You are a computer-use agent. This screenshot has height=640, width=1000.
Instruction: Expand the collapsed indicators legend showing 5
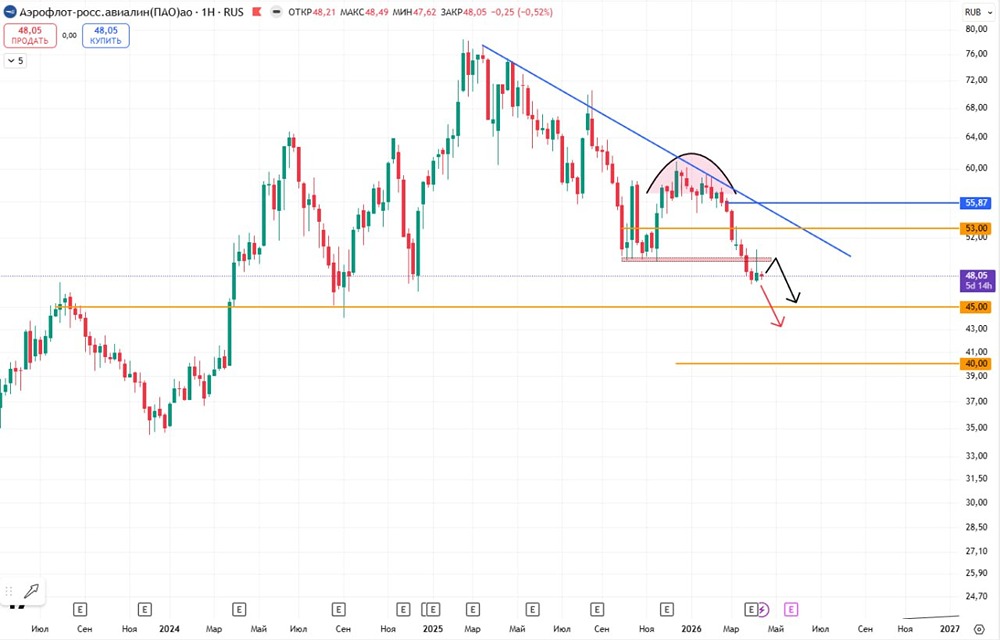click(15, 61)
